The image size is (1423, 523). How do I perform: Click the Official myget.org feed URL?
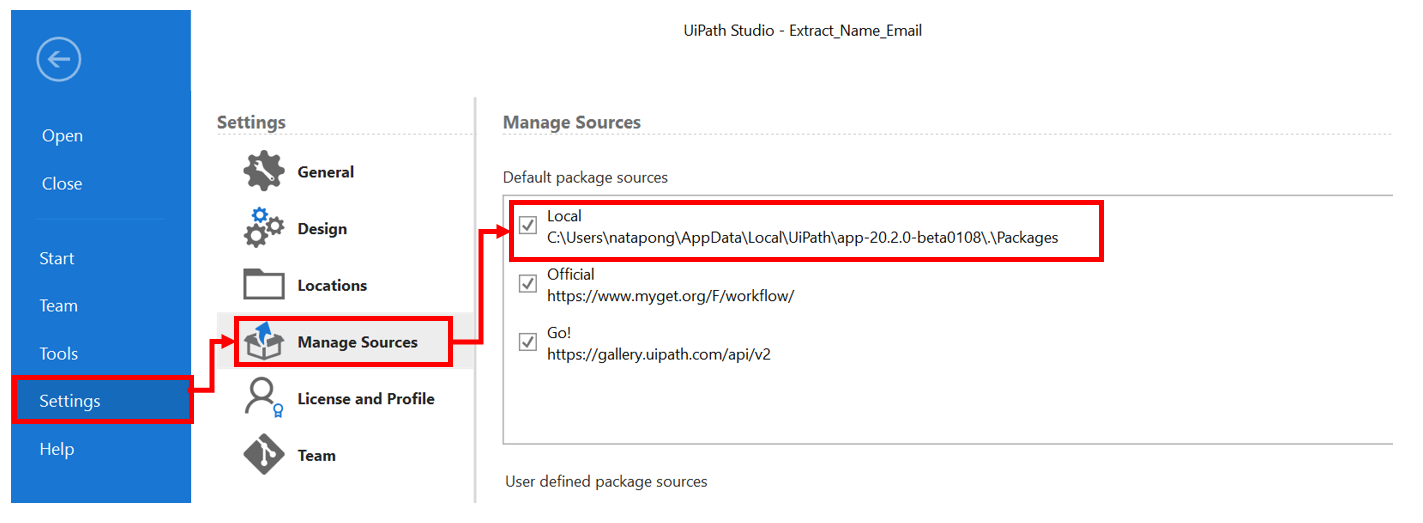(670, 296)
